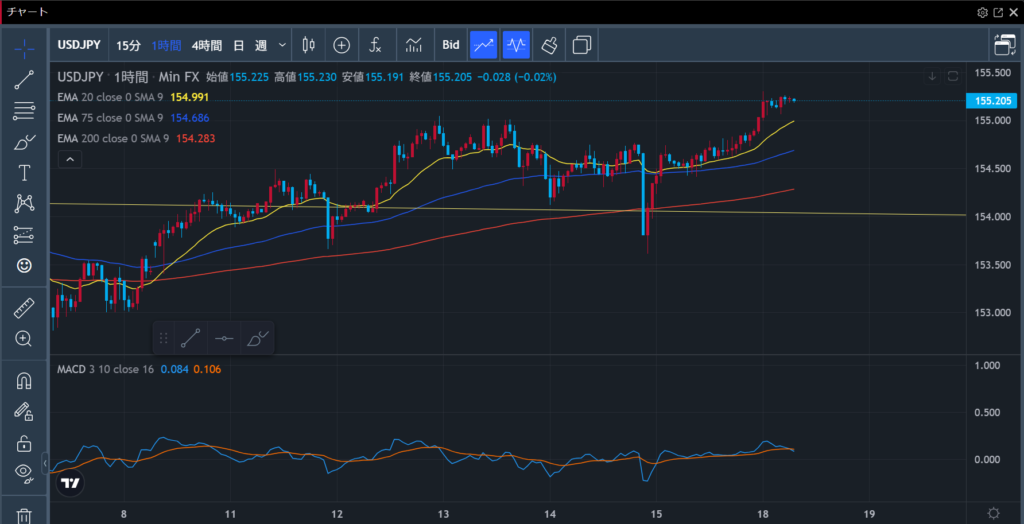Open chart settings gear at bottom right
The image size is (1024, 524).
tap(993, 513)
